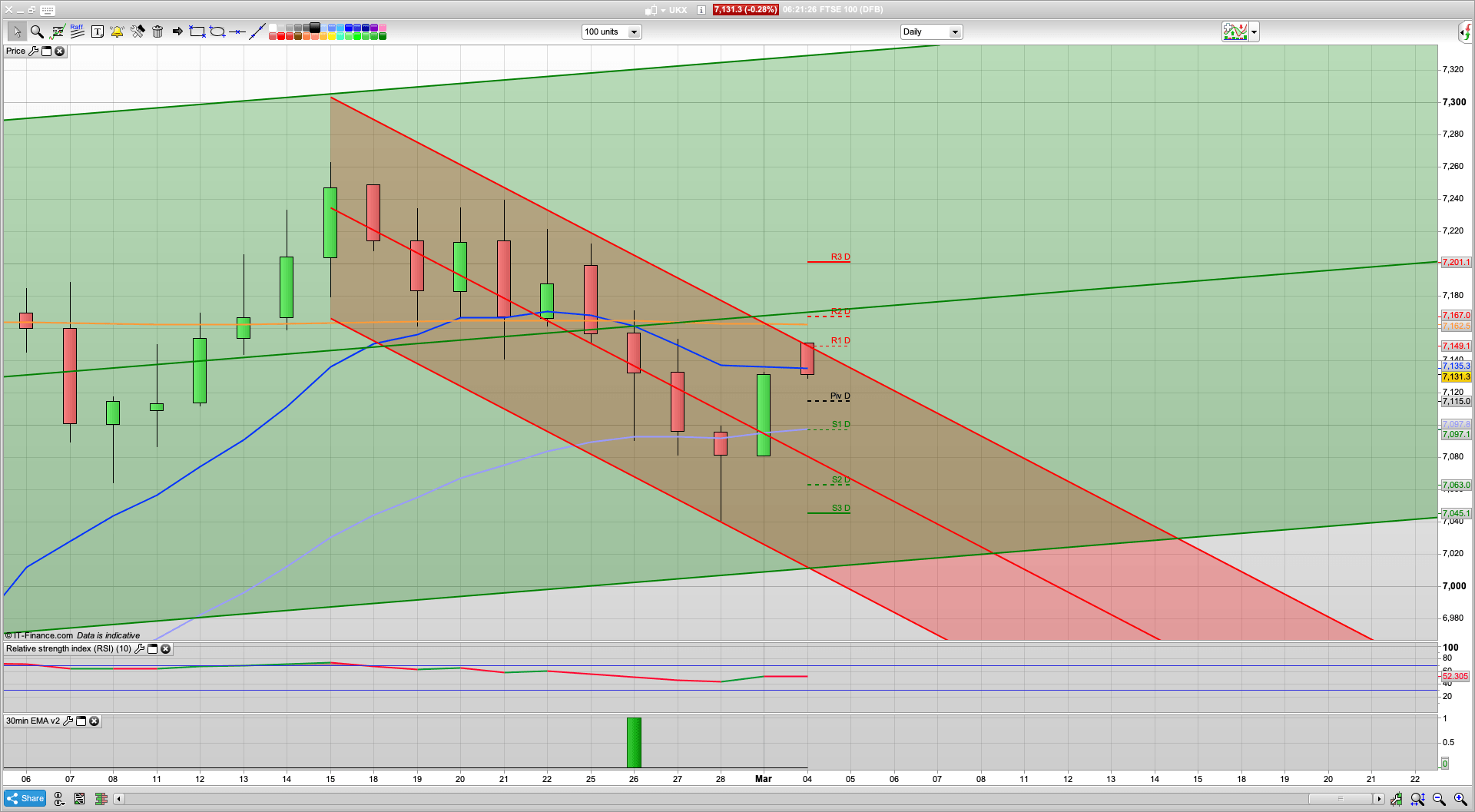1475x812 pixels.
Task: Click the 7,201.1 price label
Action: (1456, 263)
